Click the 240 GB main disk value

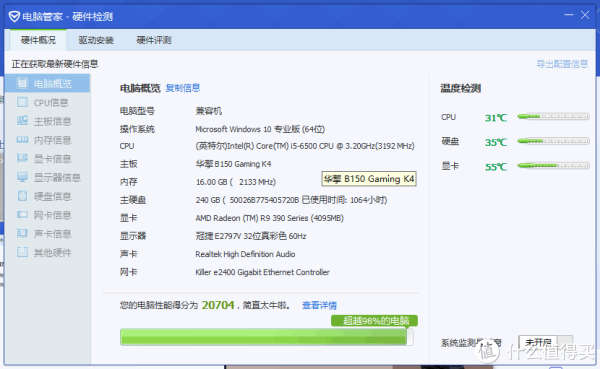[x=291, y=200]
